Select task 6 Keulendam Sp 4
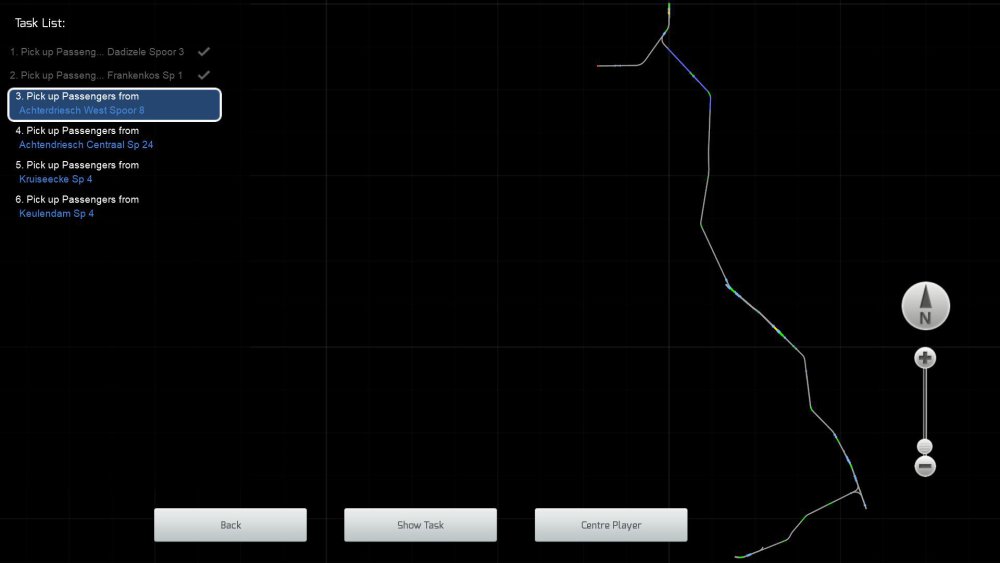 (76, 207)
